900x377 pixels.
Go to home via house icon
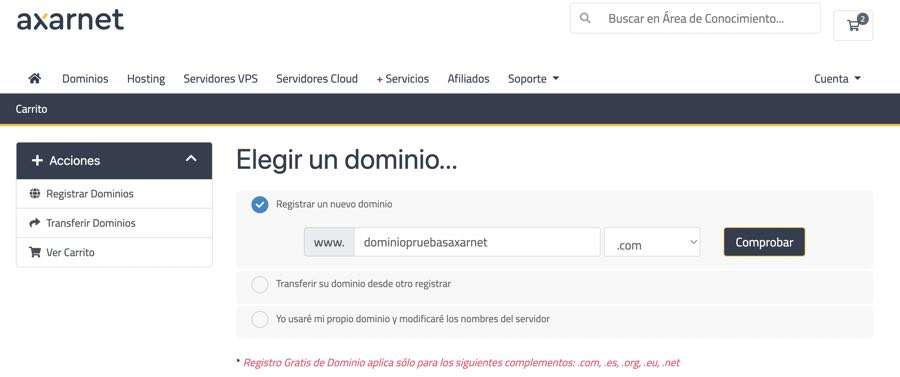pyautogui.click(x=34, y=79)
